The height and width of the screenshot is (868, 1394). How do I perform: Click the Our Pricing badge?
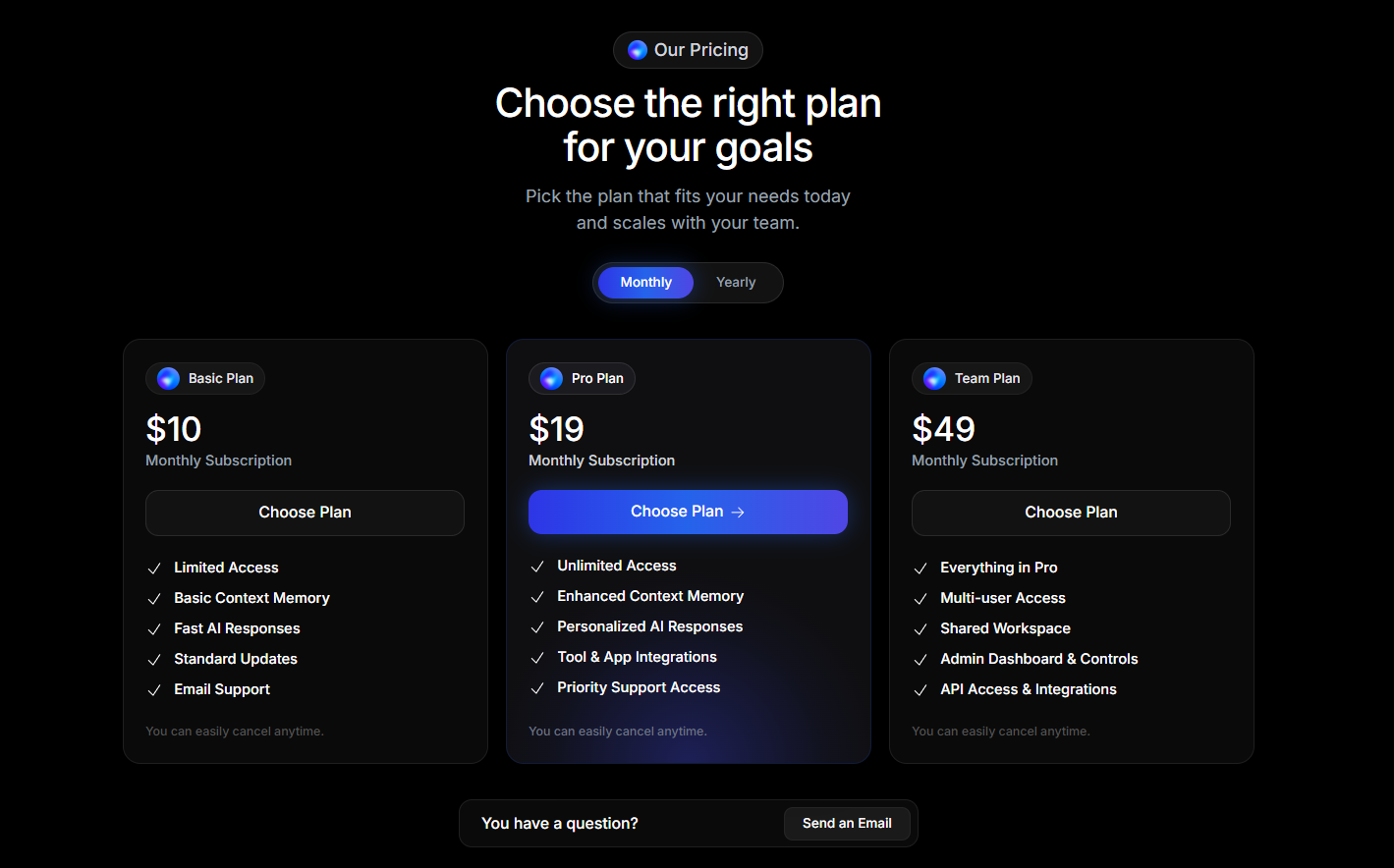point(688,50)
